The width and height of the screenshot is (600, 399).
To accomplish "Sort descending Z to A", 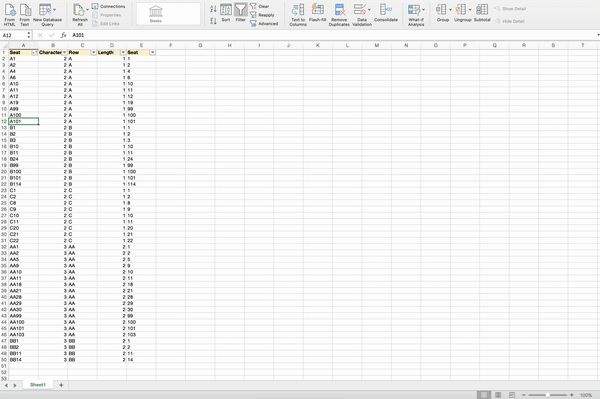I will click(x=213, y=21).
